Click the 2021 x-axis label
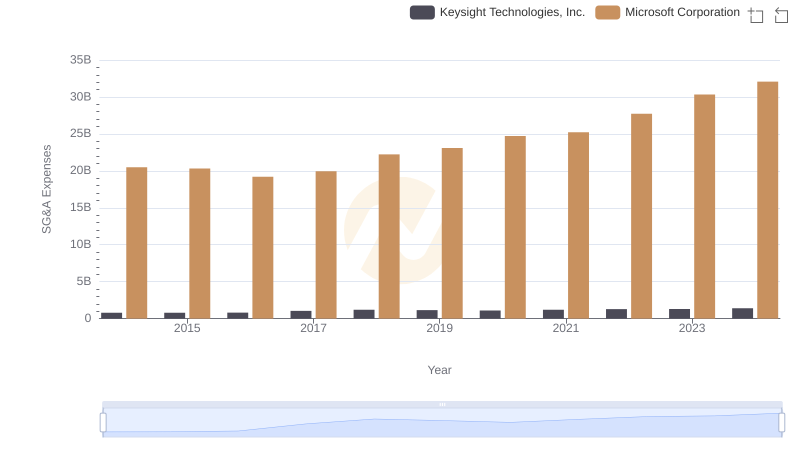800x461 pixels. (566, 328)
